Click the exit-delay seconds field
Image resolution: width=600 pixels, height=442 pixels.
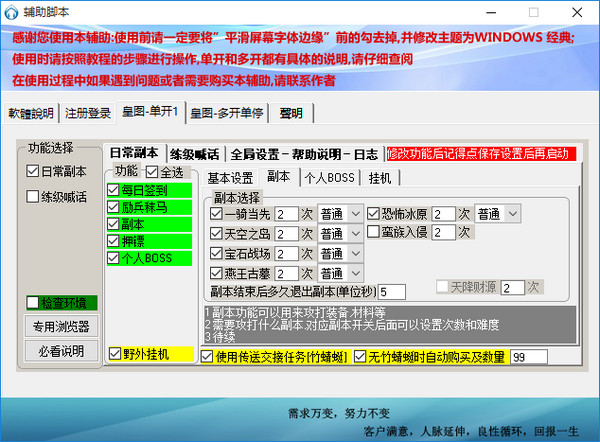click(x=391, y=292)
